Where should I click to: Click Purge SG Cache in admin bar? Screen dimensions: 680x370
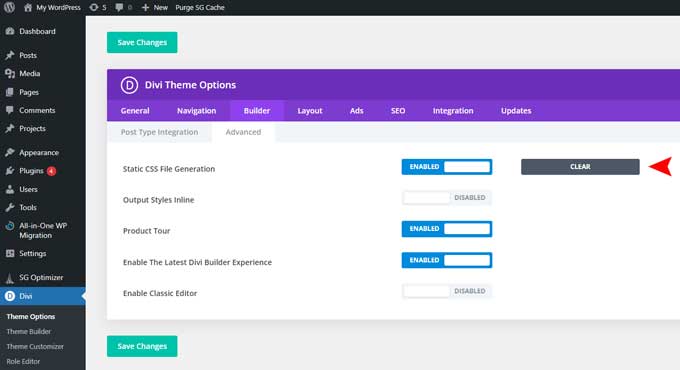tap(200, 7)
